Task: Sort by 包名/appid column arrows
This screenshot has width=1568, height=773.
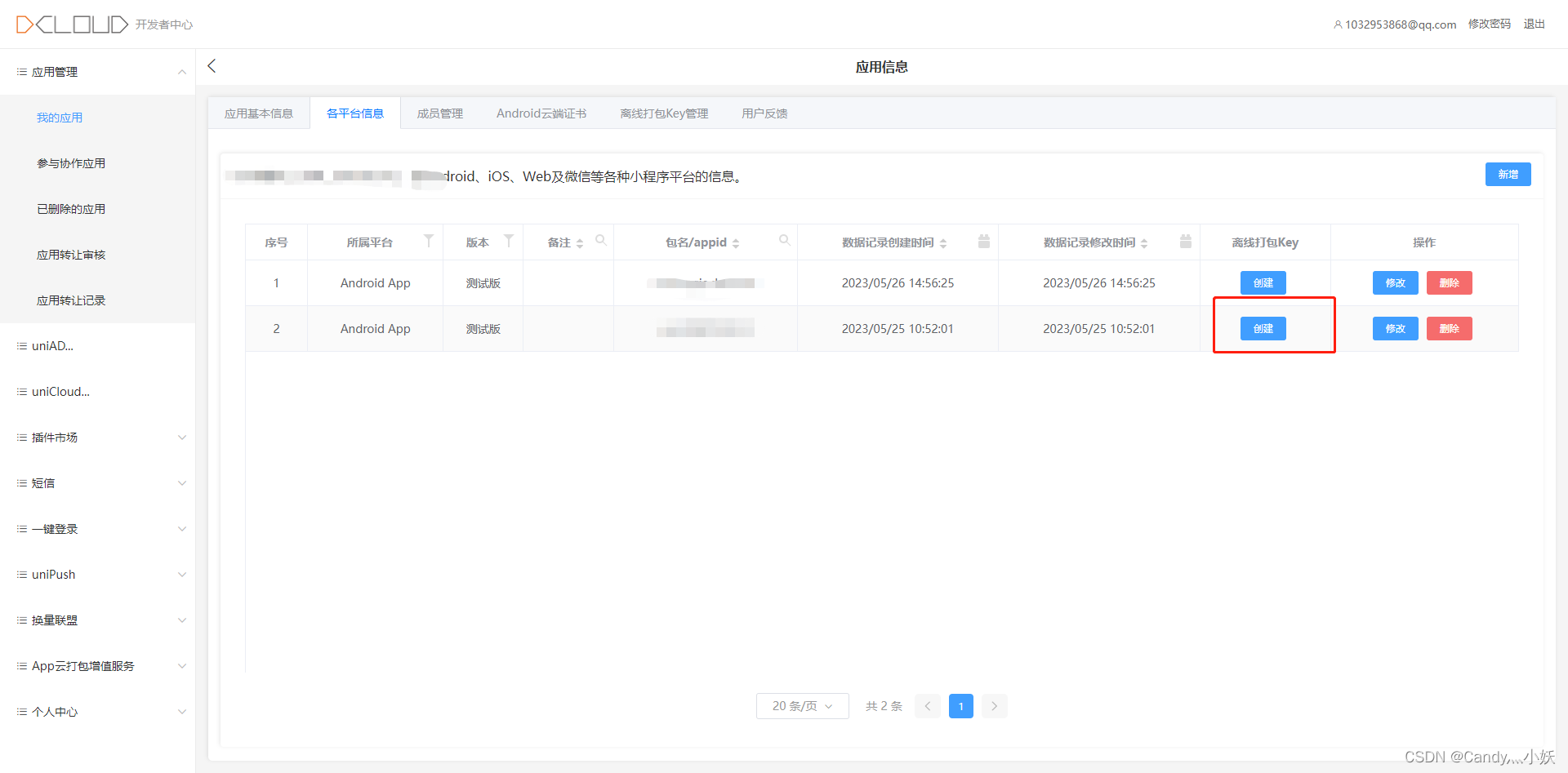Action: pyautogui.click(x=736, y=243)
